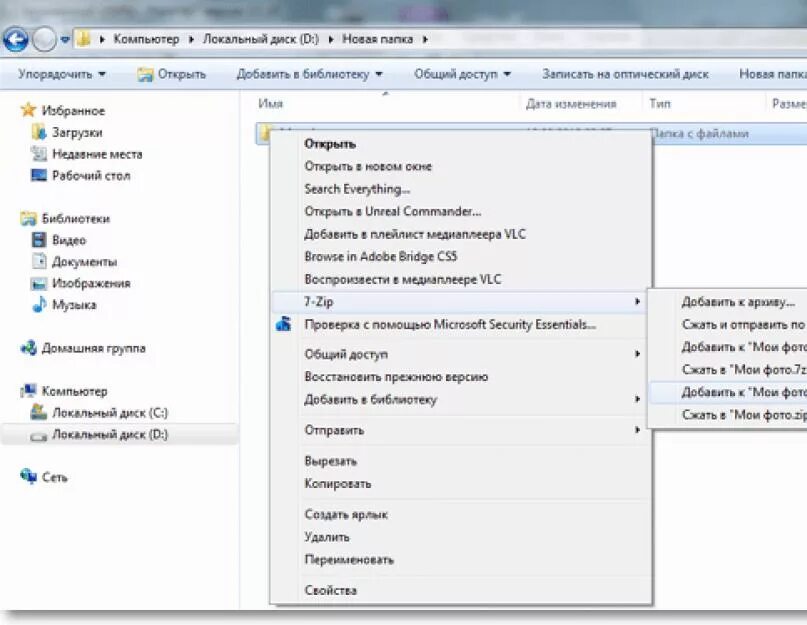Choose Сжать в "Мои фото.7z entry
The width and height of the screenshot is (807, 625).
728,370
